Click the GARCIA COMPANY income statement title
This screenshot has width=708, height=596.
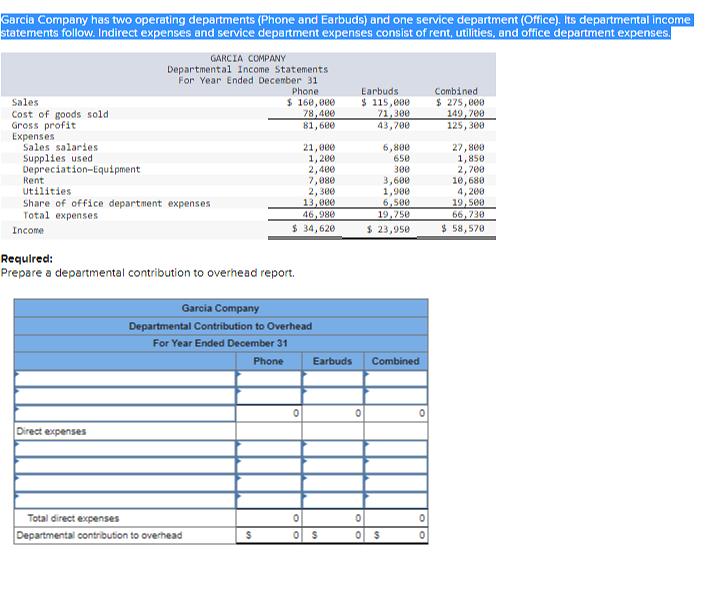coord(248,58)
